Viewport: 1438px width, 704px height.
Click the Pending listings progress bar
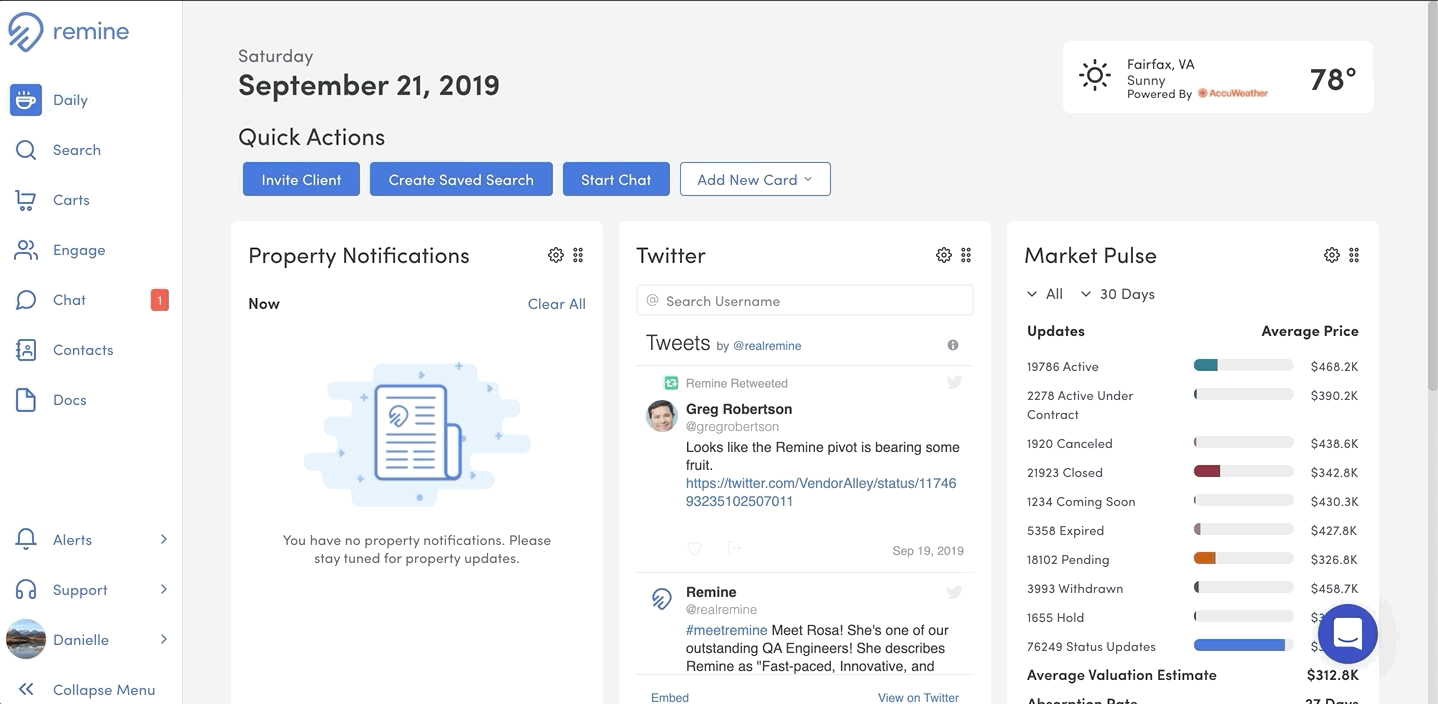[x=1243, y=559]
